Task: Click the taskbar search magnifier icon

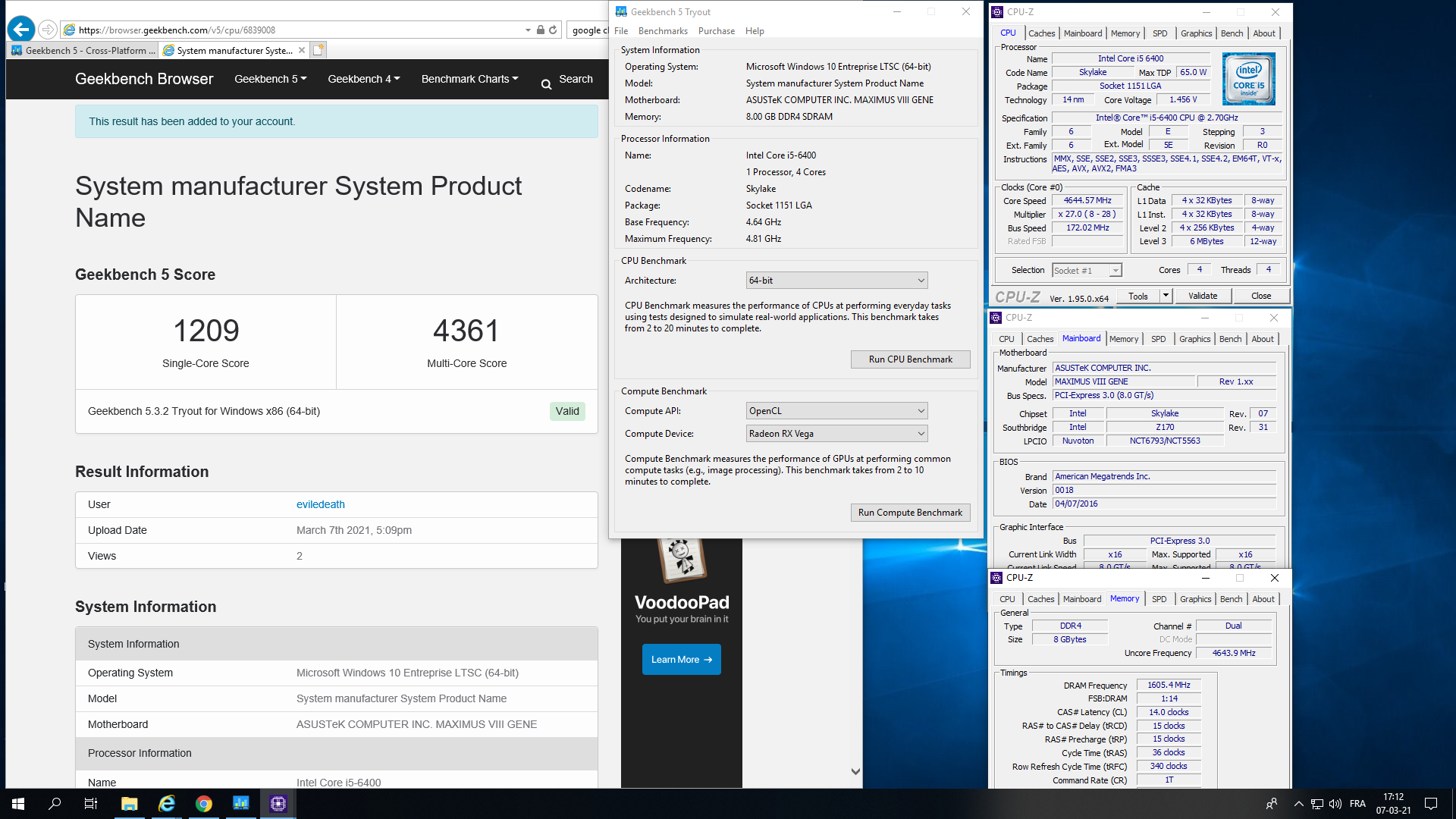Action: coord(55,804)
